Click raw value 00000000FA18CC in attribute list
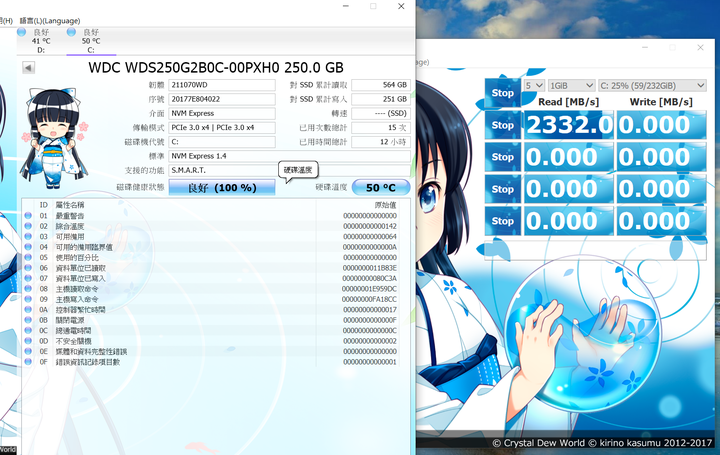The height and width of the screenshot is (455, 720). 369,299
